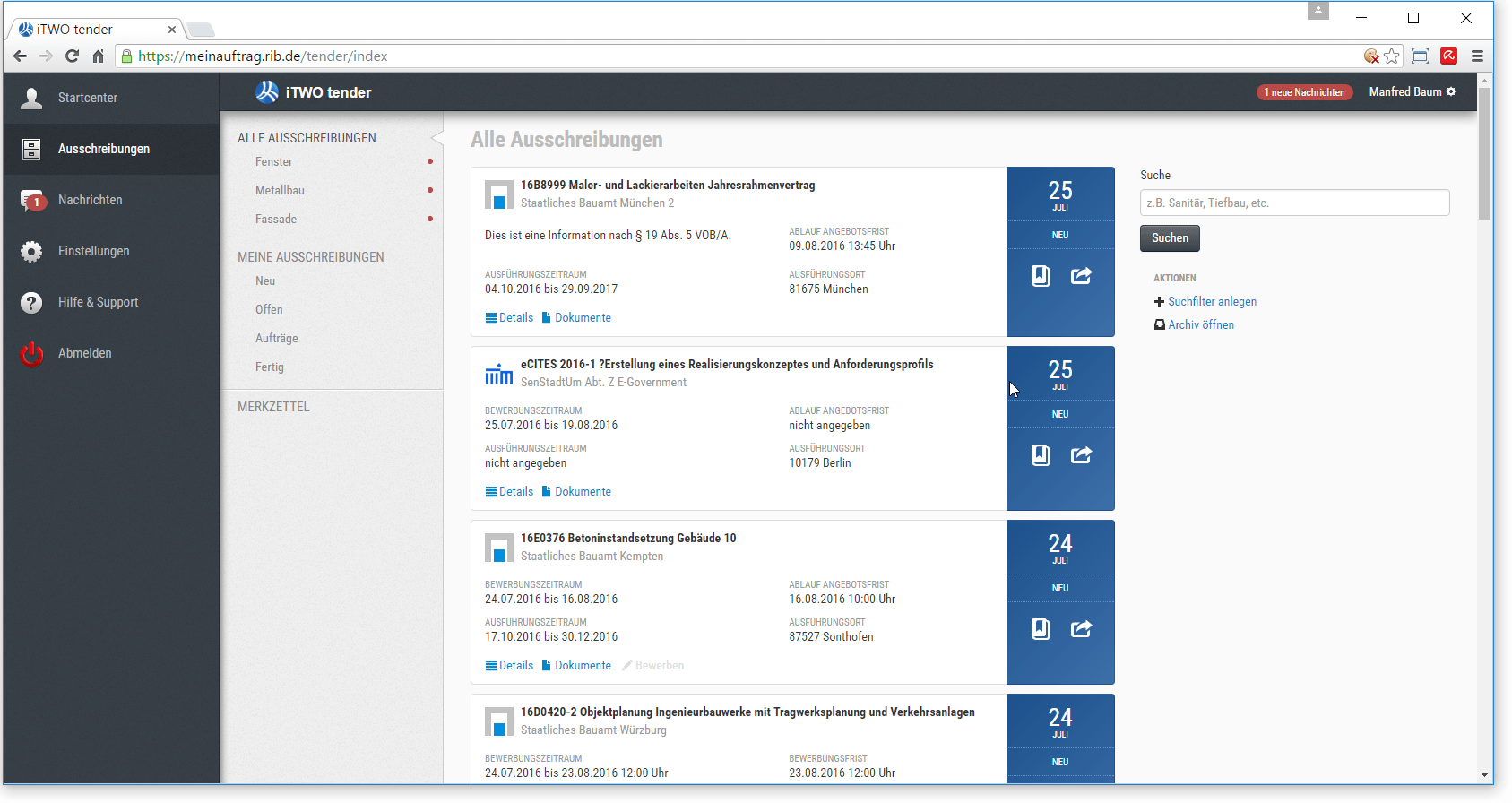Click the browser home icon
Viewport: 1512px width, 803px height.
(x=99, y=56)
